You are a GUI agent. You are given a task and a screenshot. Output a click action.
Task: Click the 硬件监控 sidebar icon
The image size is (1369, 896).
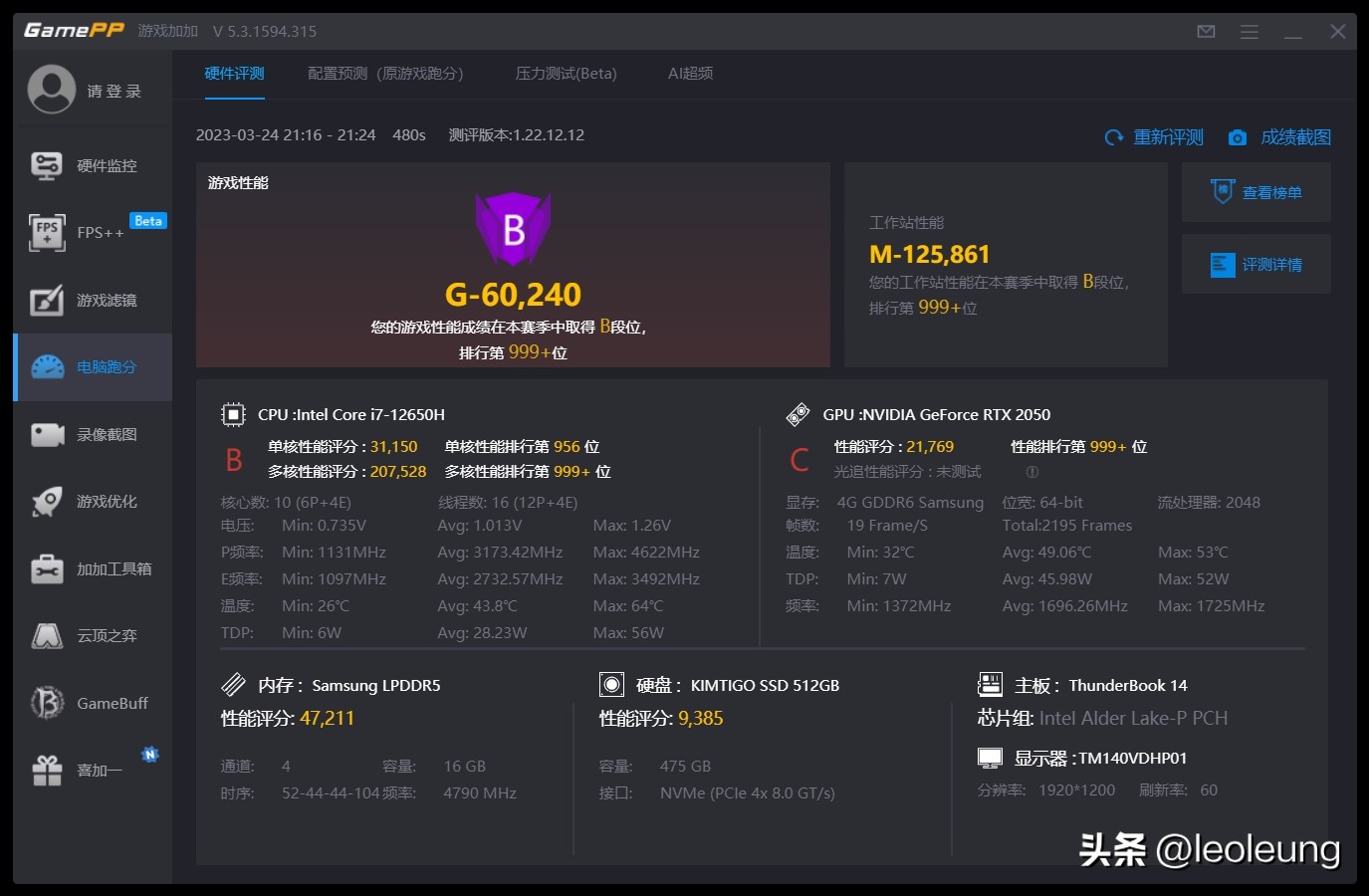point(47,165)
